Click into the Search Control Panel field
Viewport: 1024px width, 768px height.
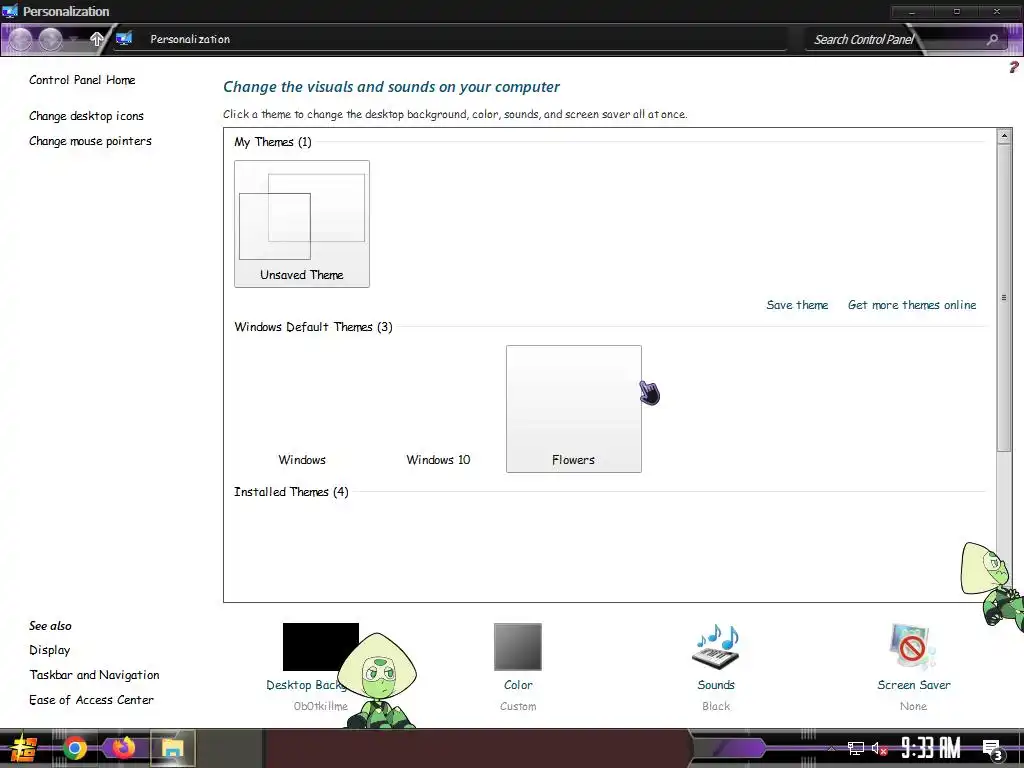[895, 40]
